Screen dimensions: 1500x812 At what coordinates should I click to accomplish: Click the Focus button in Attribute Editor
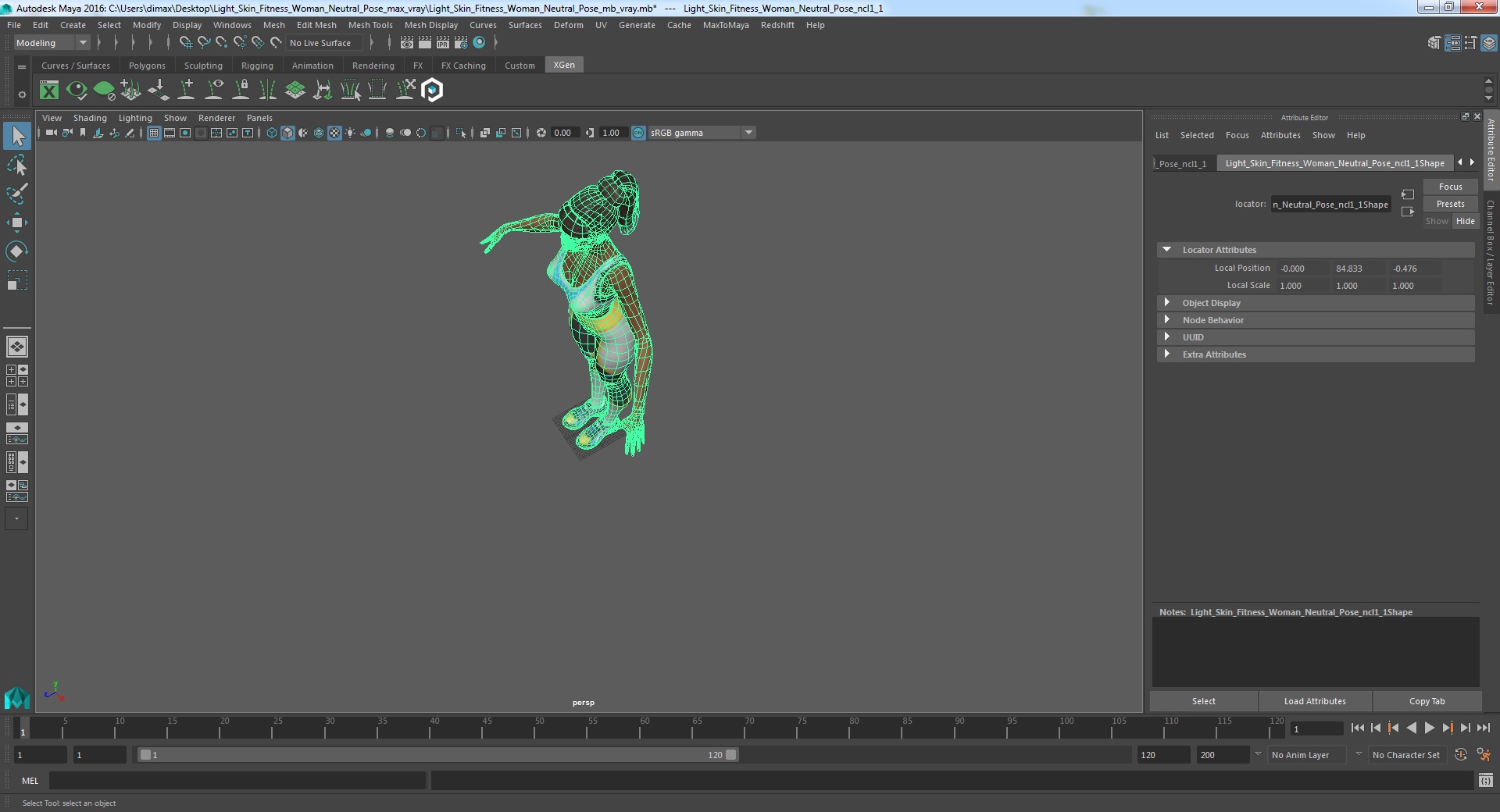tap(1450, 187)
